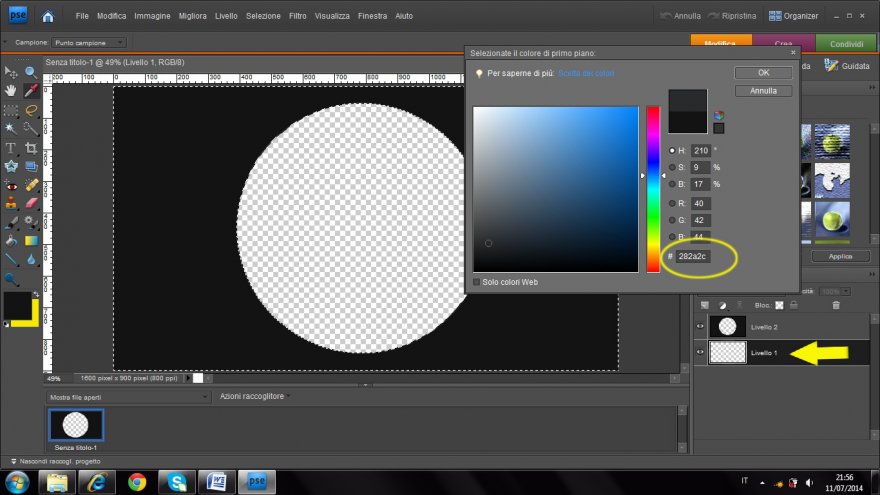Select the Gradient tool
The height and width of the screenshot is (495, 880).
(31, 241)
